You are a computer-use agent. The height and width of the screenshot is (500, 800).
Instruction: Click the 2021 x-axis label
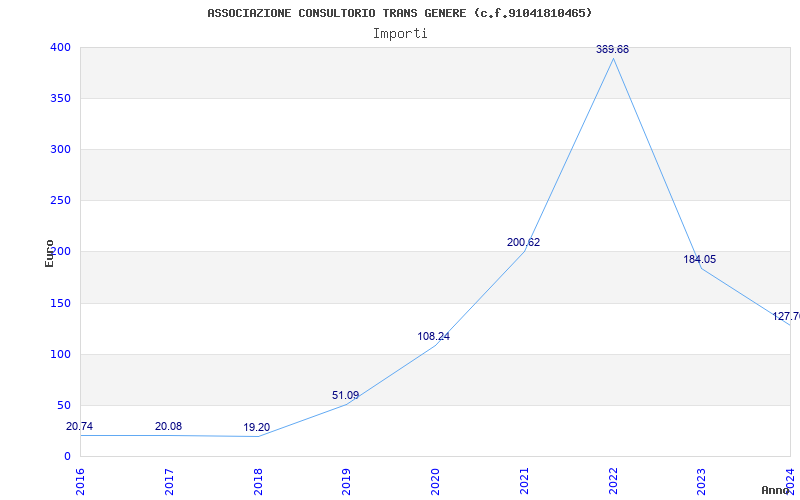[x=524, y=482]
